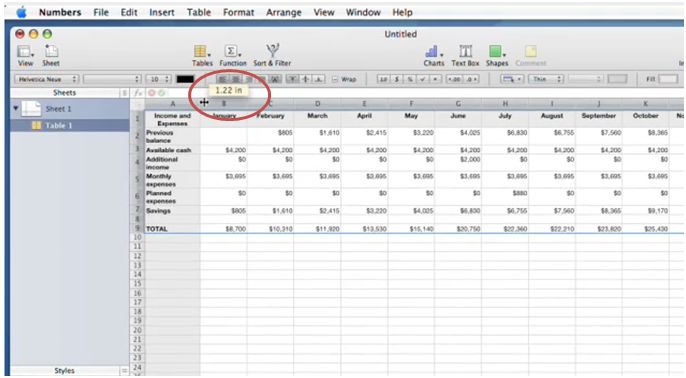Open more cell formats dropdown
The width and height of the screenshot is (686, 378).
(436, 79)
